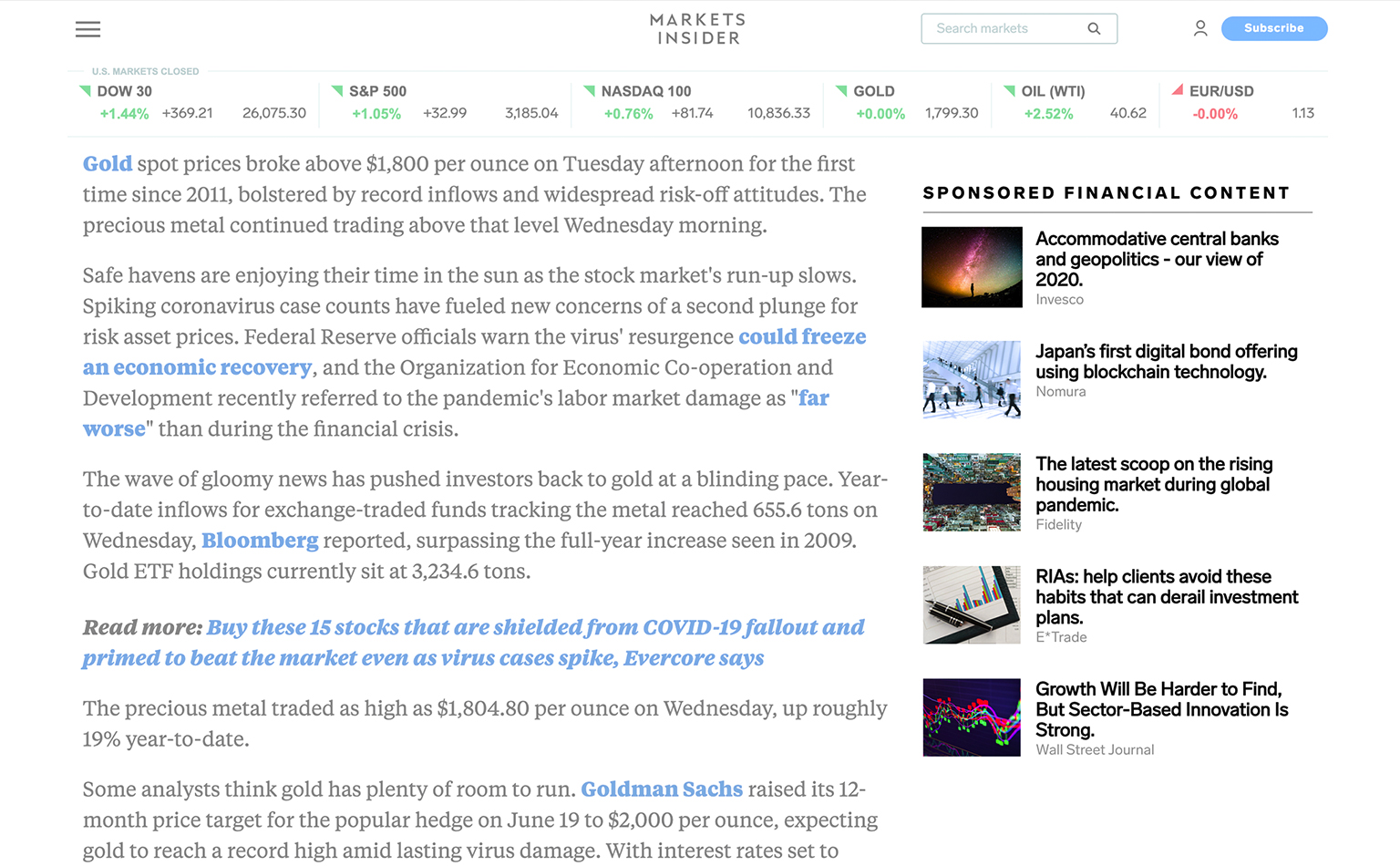The height and width of the screenshot is (866, 1400).
Task: Open the Invesco galaxy thumbnail
Action: click(x=972, y=267)
